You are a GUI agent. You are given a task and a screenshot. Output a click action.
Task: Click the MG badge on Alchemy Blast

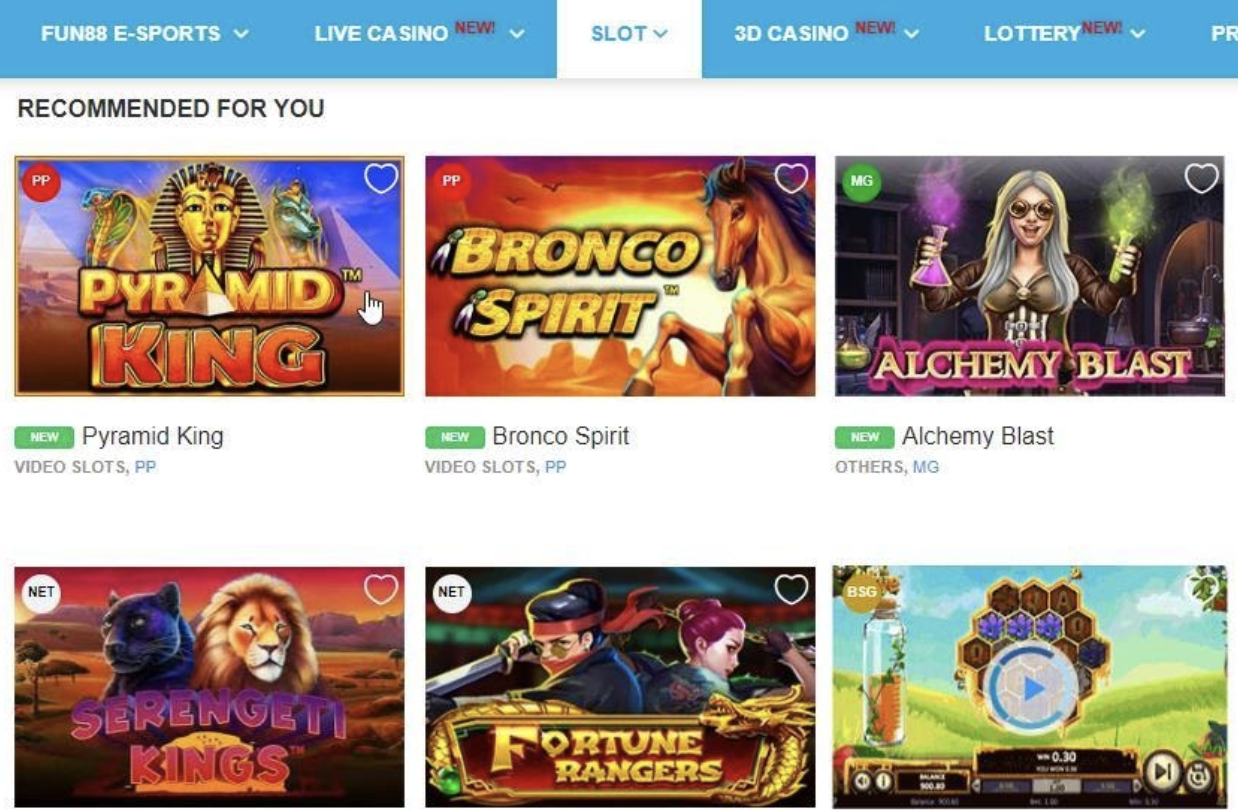pyautogui.click(x=860, y=182)
